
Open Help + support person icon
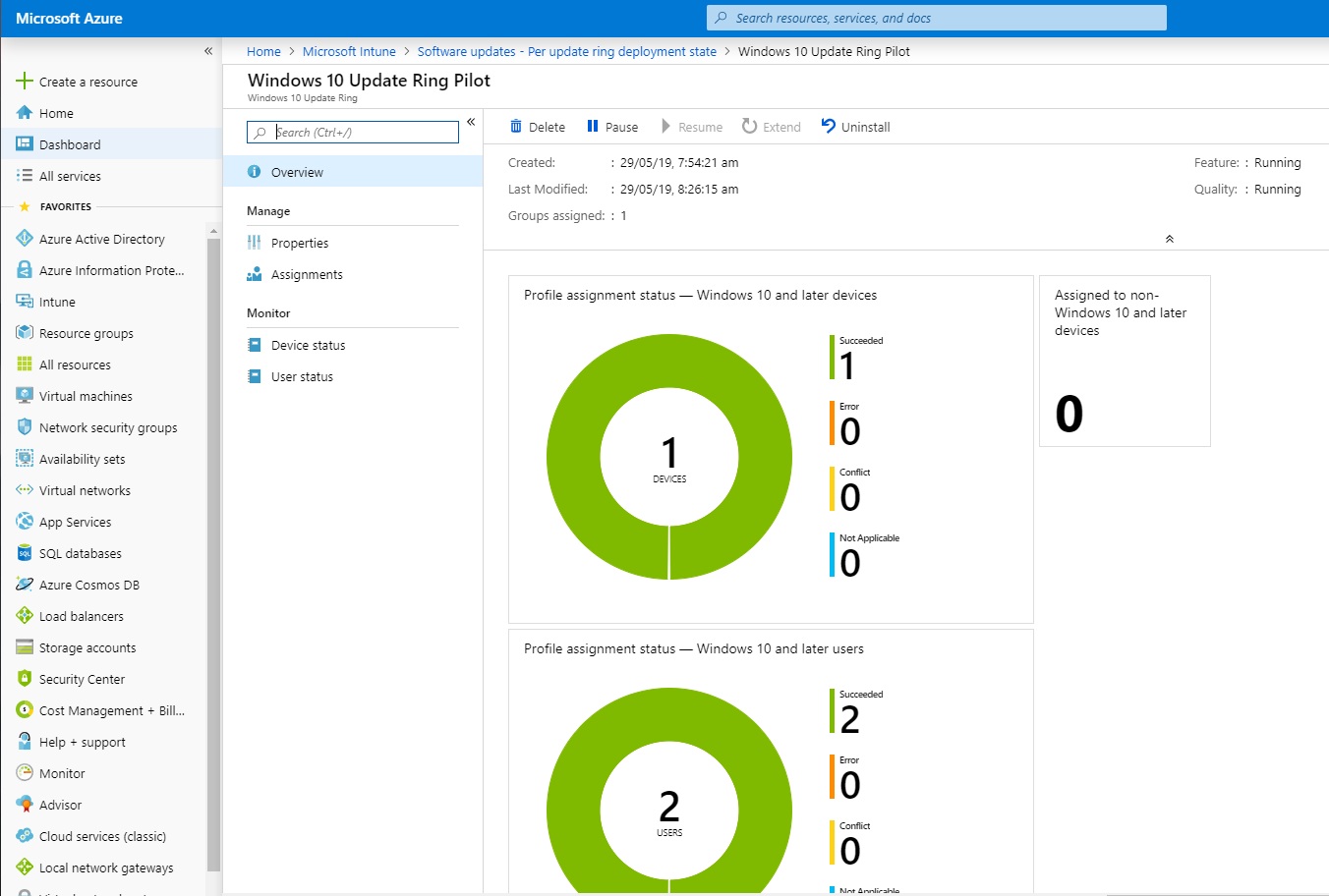coord(25,742)
